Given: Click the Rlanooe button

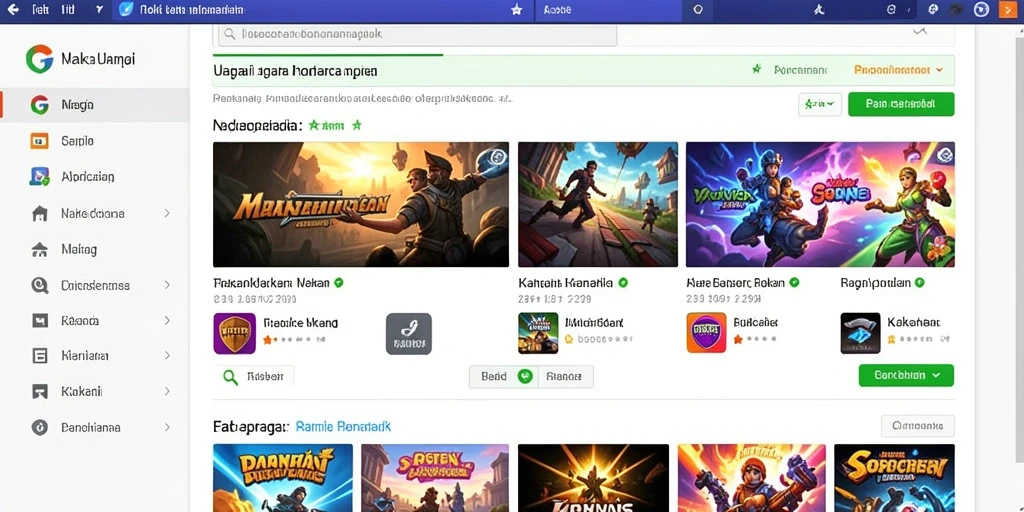Looking at the screenshot, I should pyautogui.click(x=565, y=377).
